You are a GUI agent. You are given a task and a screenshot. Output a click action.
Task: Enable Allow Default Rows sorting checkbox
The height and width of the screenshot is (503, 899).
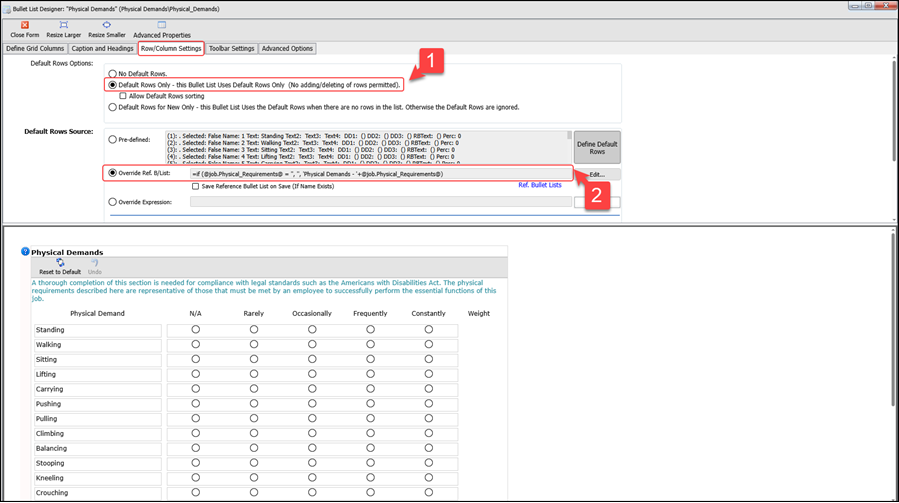click(x=123, y=96)
